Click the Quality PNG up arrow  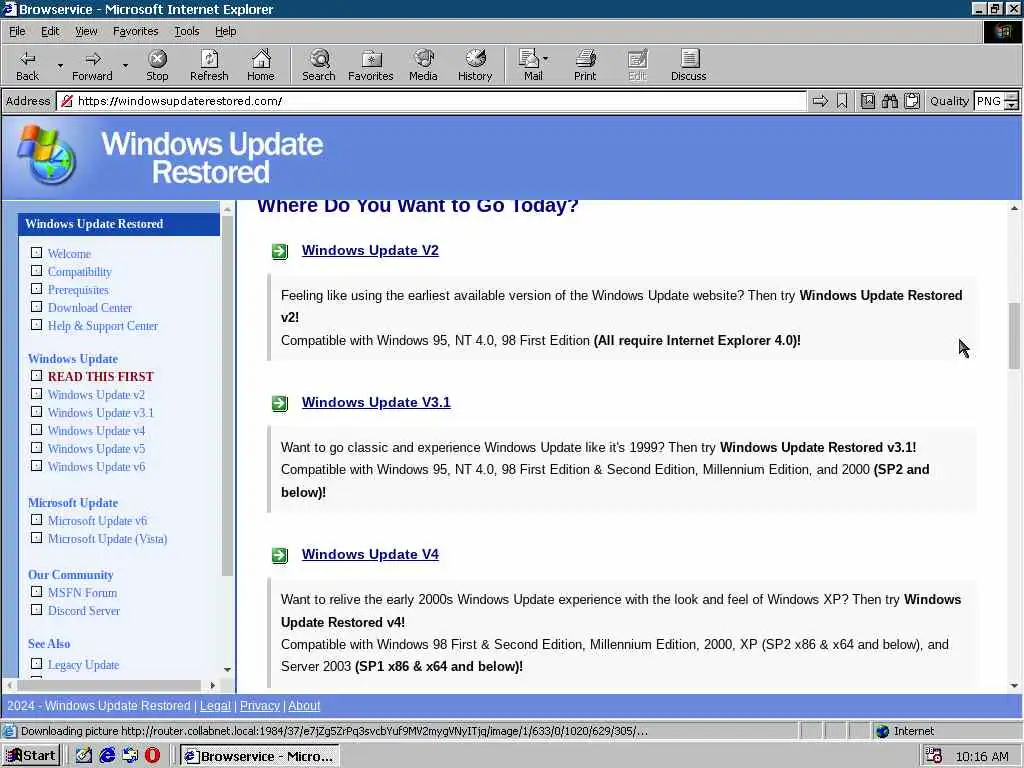(x=1012, y=97)
